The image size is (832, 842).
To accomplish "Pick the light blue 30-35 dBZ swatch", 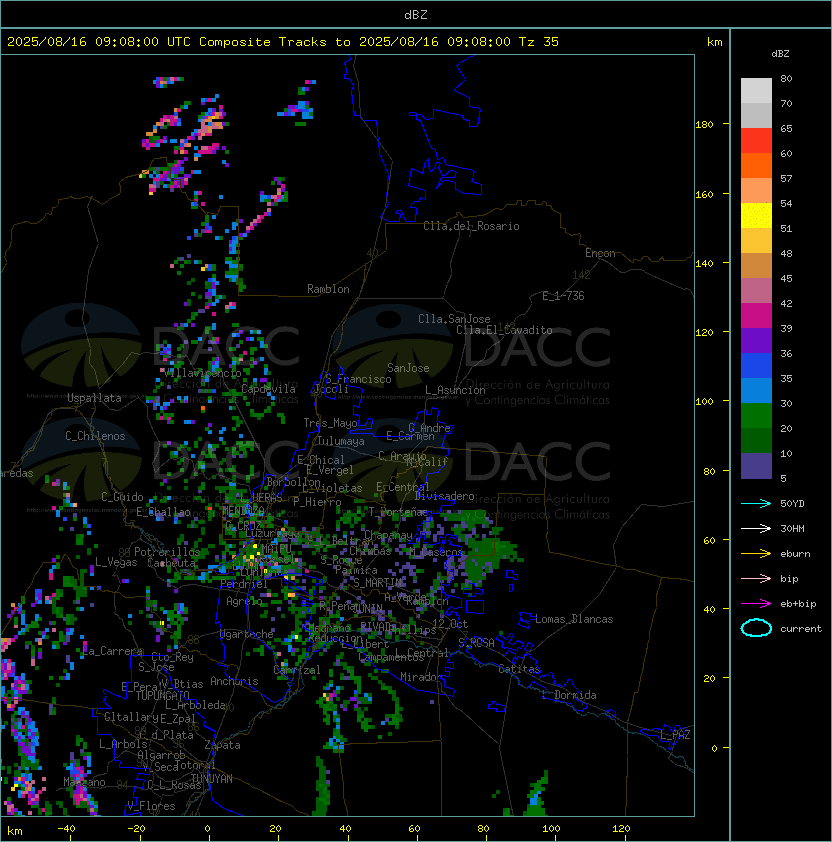I will coord(756,390).
